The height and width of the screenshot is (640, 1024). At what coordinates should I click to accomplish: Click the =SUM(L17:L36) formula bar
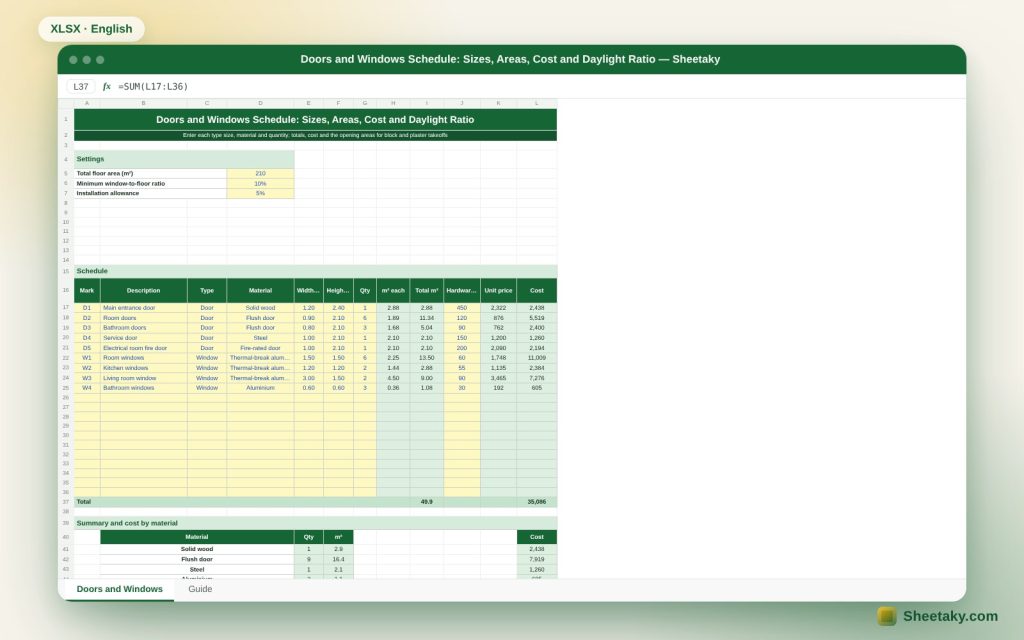click(153, 86)
